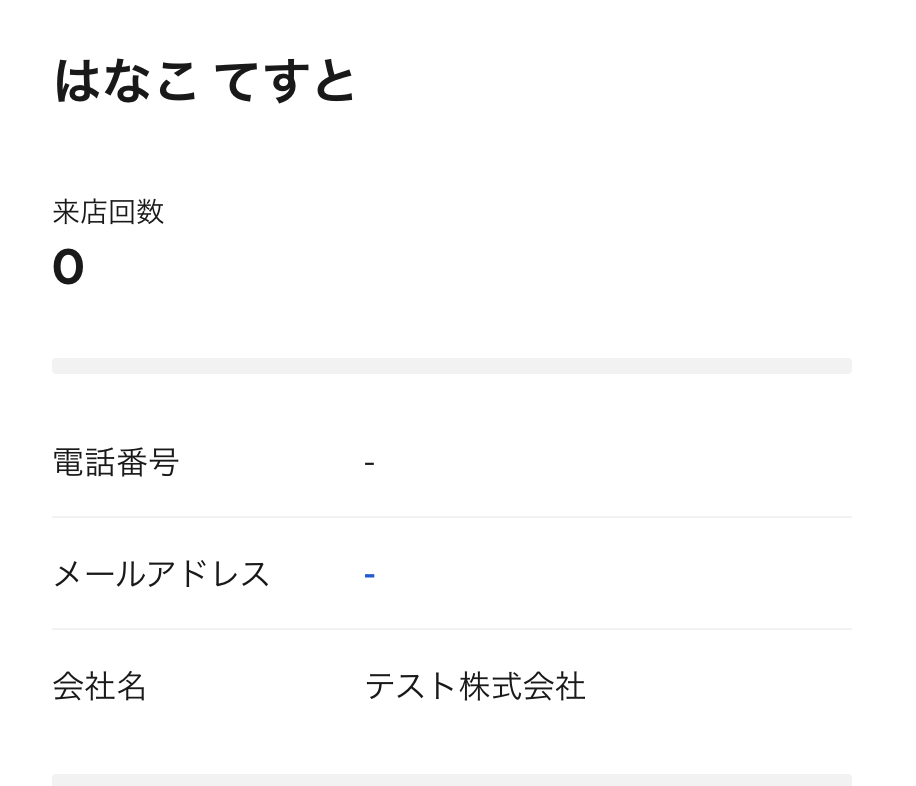Select the visit count value 0
916x786 pixels.
(x=68, y=268)
